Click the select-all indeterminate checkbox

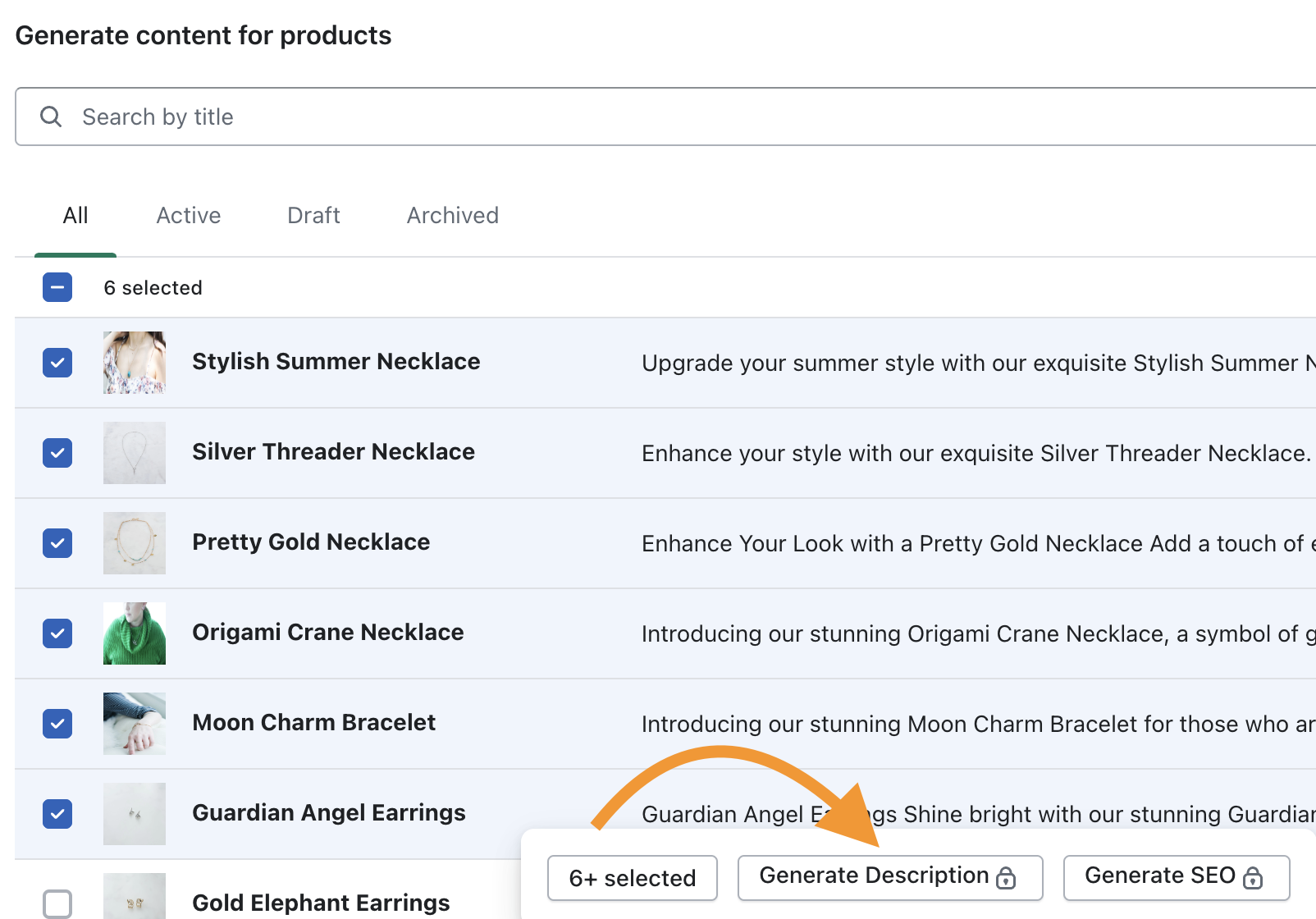(x=57, y=287)
